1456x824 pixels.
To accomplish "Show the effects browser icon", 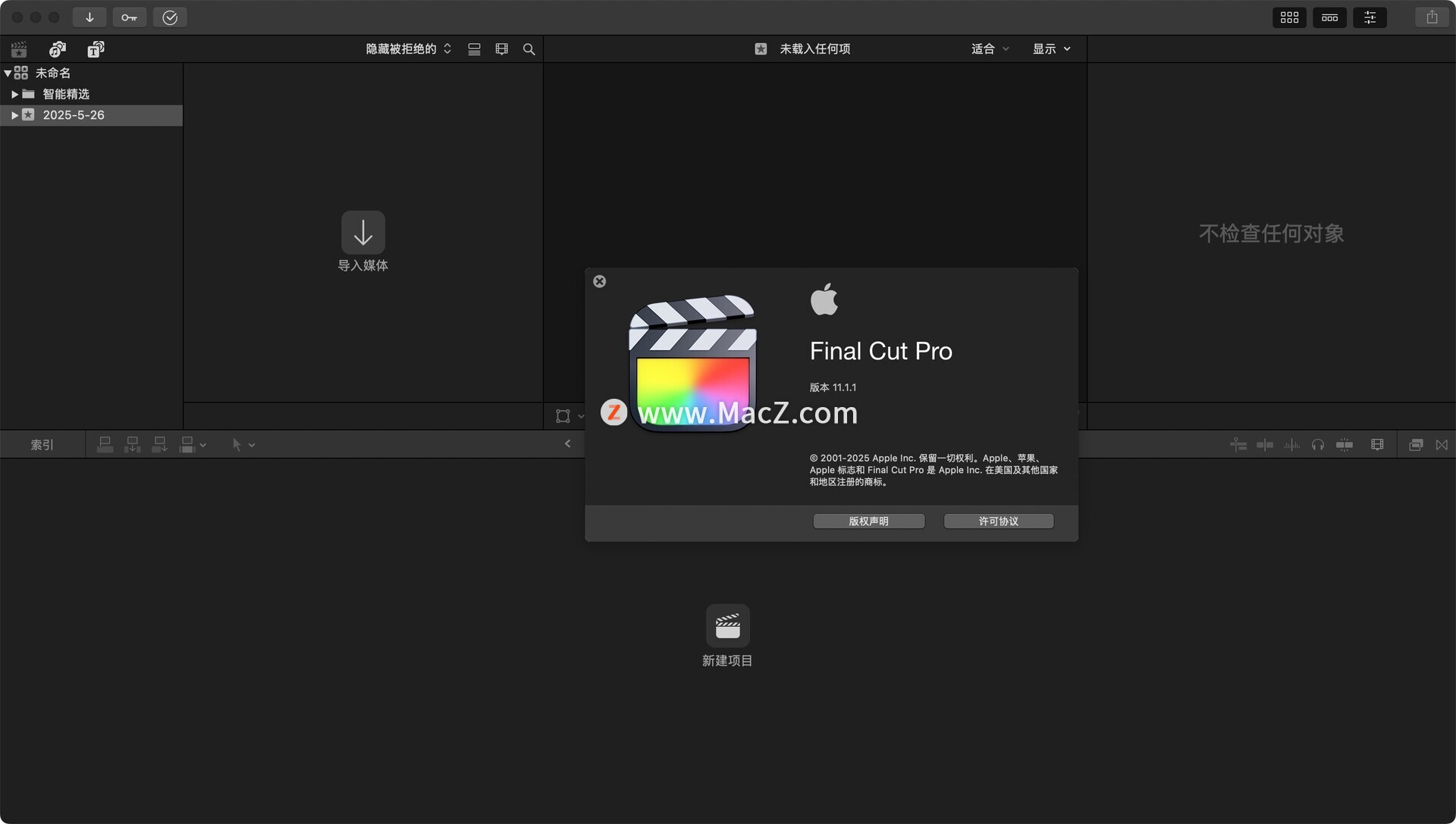I will [x=1415, y=445].
